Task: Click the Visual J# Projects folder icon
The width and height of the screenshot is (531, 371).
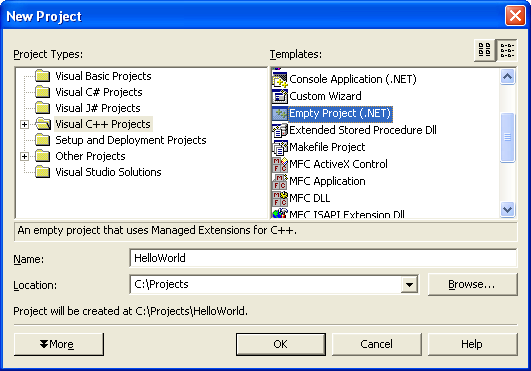Action: tap(43, 108)
